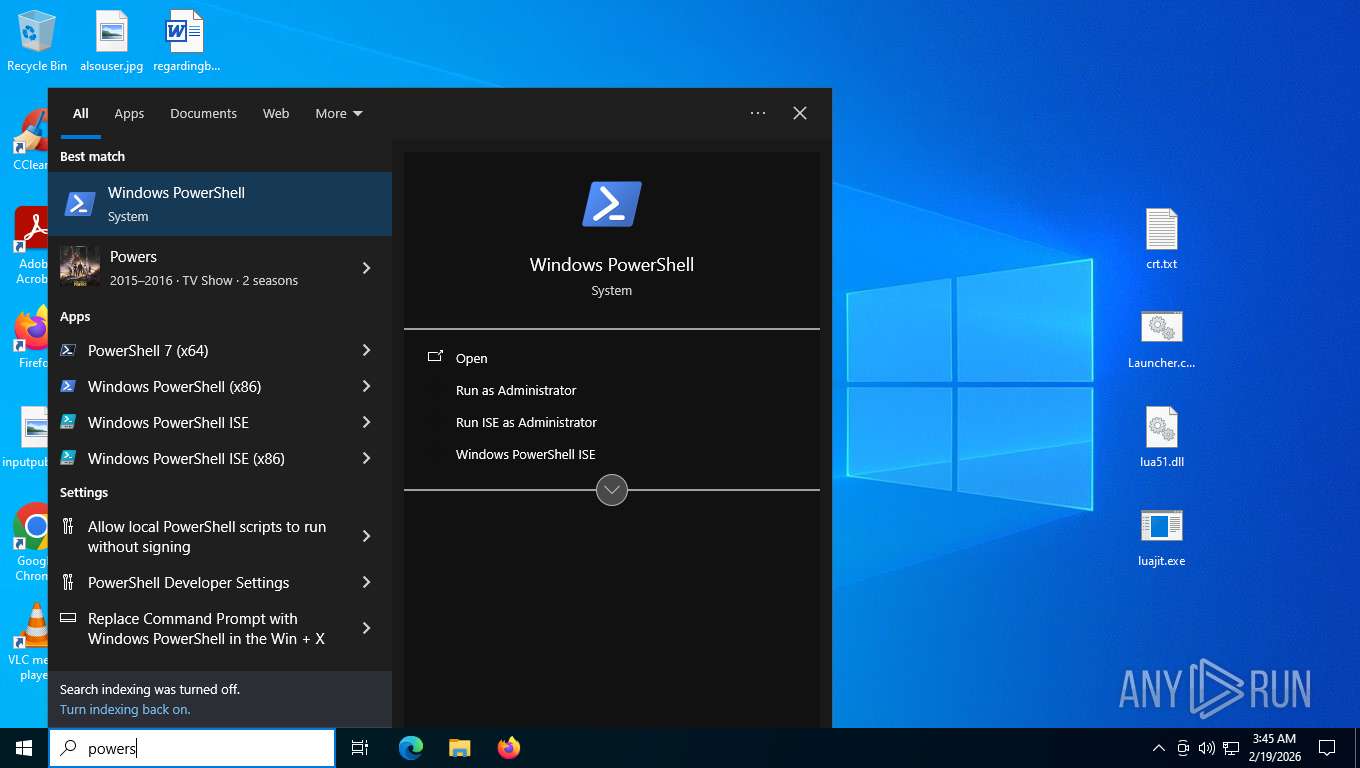Expand Windows PowerShell (x86) result arrow

click(367, 386)
